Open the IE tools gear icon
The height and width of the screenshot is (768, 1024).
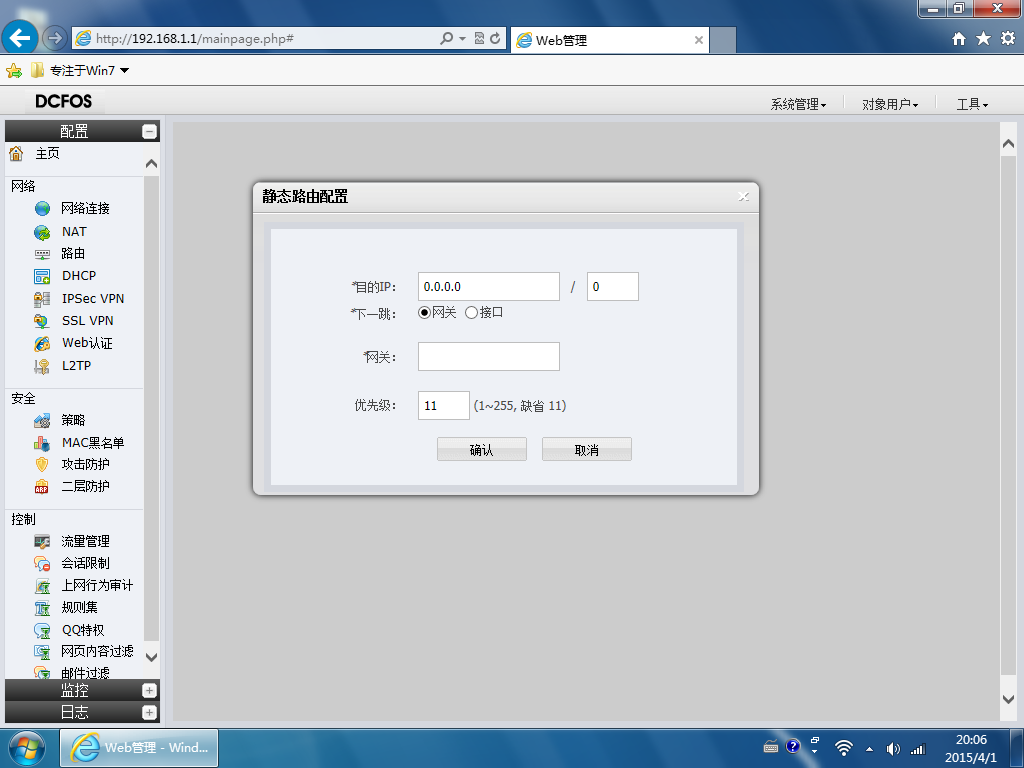tap(1008, 39)
